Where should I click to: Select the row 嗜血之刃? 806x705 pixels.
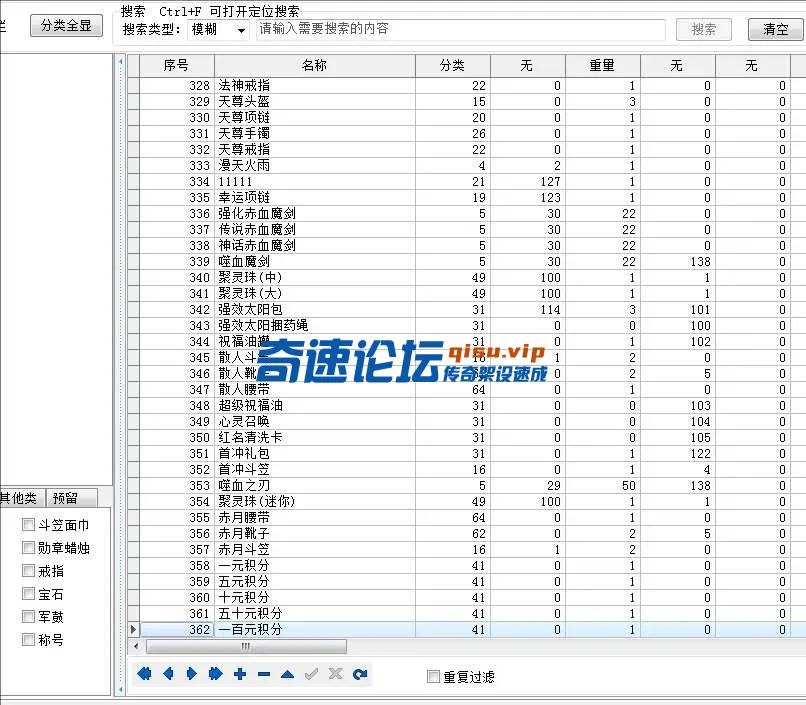(465, 485)
